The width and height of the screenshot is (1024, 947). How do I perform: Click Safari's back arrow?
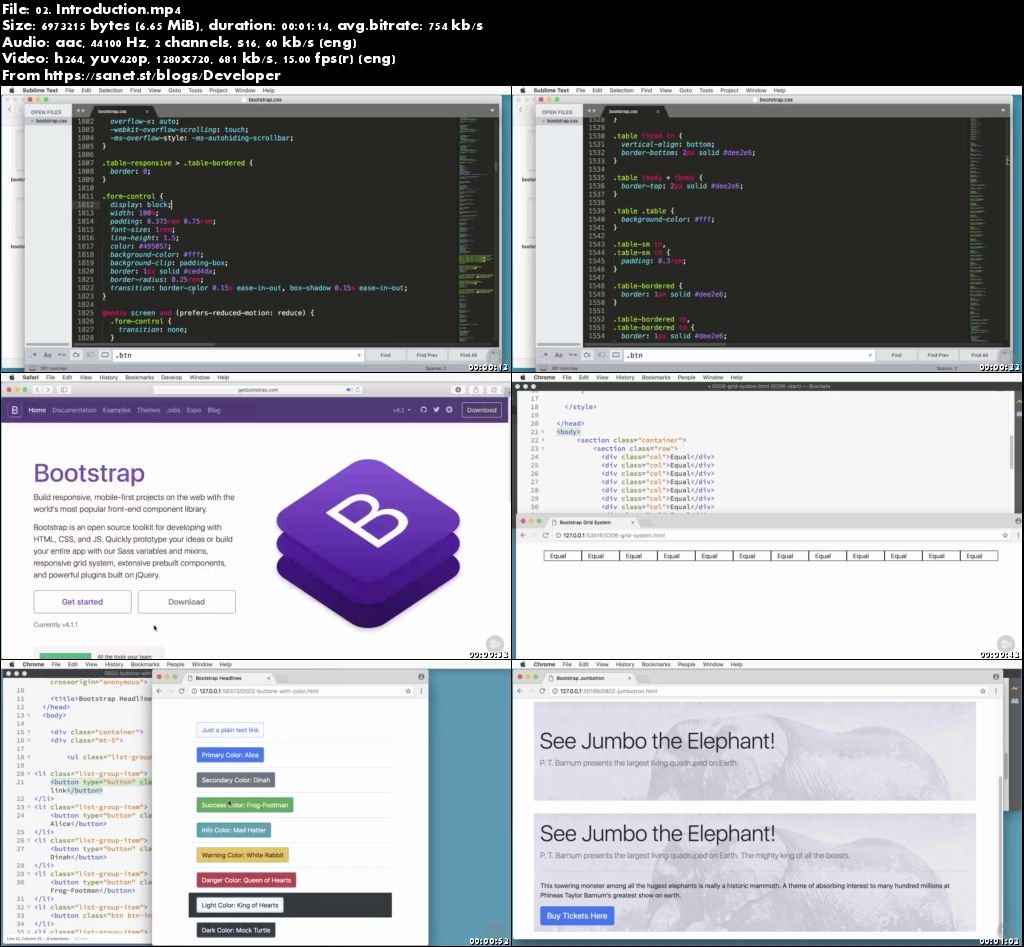coord(37,390)
